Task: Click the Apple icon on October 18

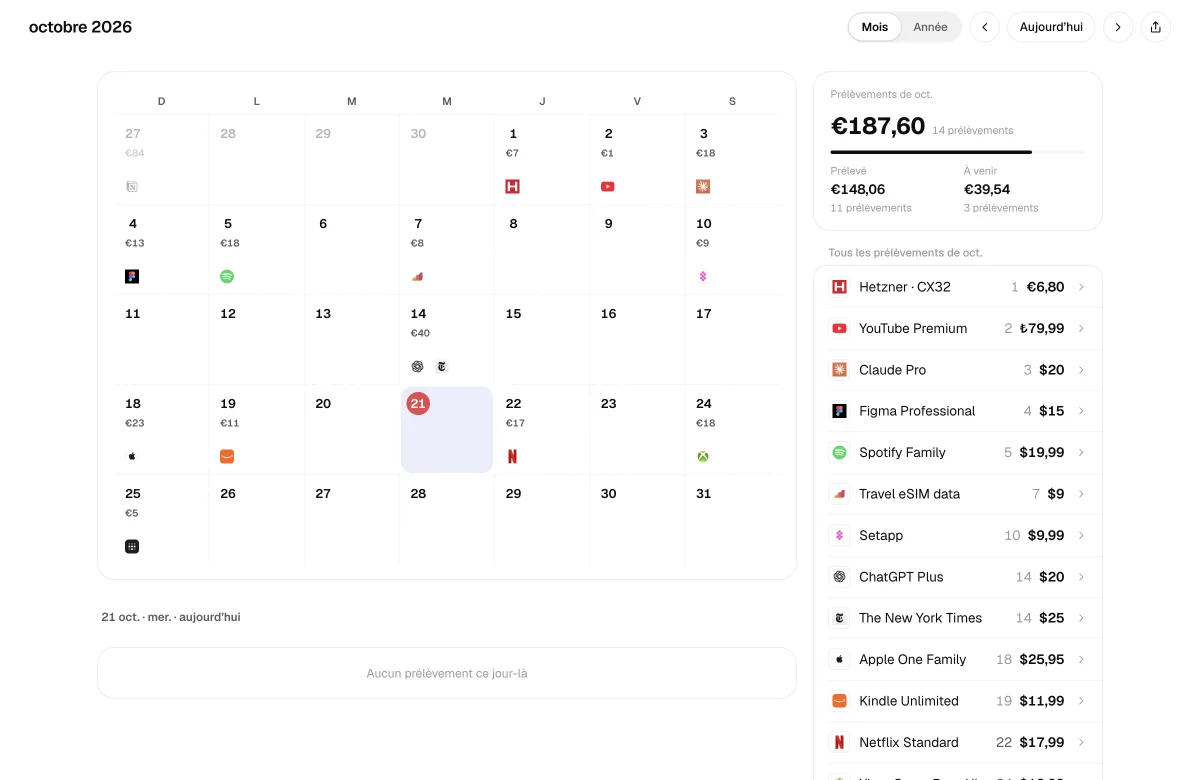Action: [x=132, y=457]
